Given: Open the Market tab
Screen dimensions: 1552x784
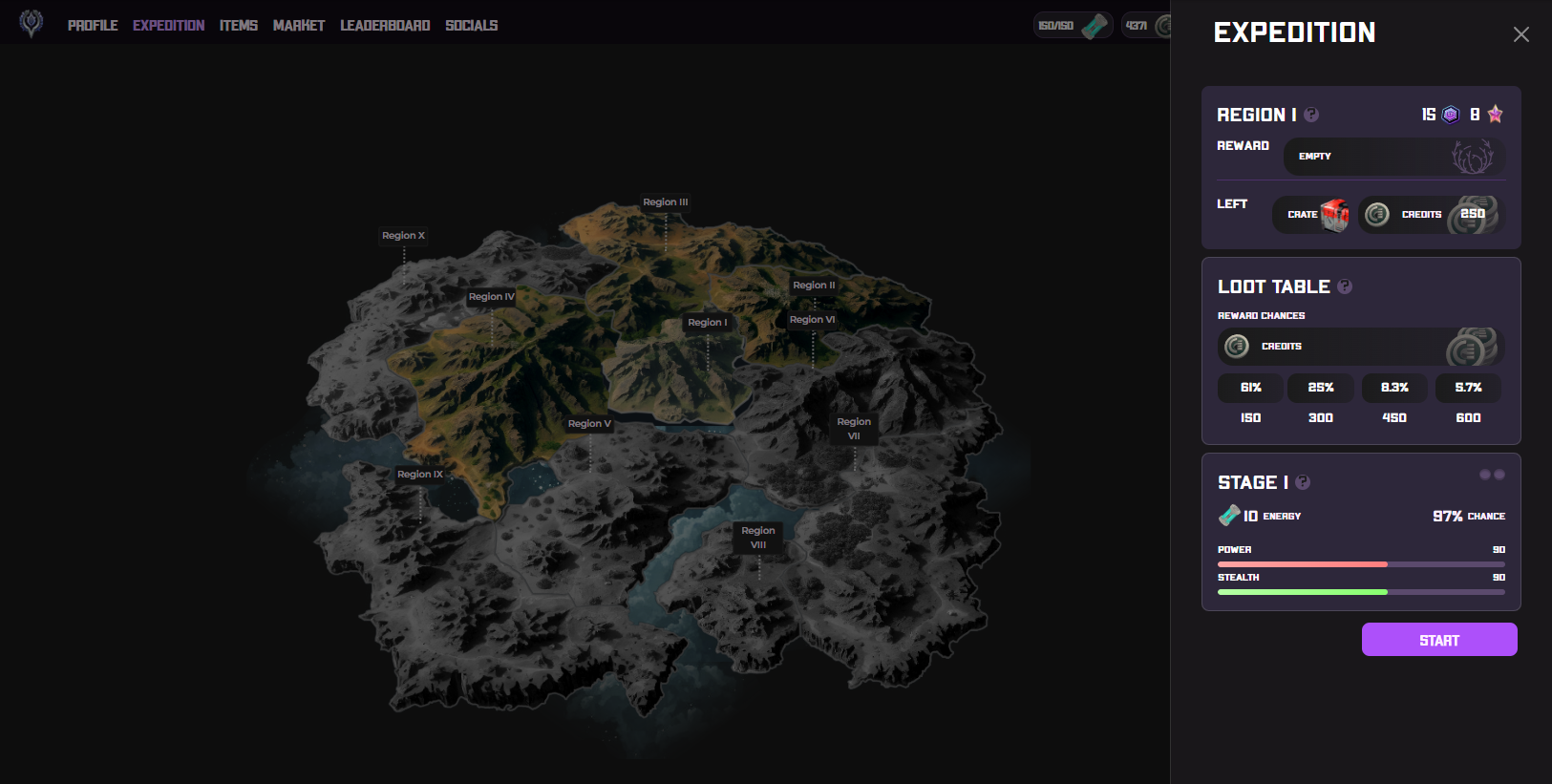Looking at the screenshot, I should [299, 26].
